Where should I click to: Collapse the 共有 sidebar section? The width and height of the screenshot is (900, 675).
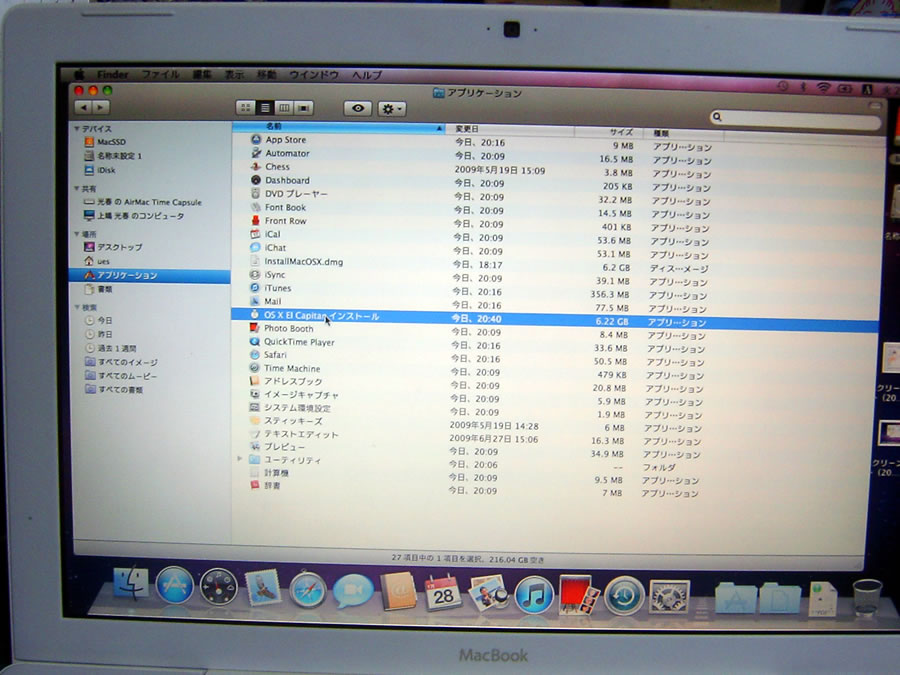77,188
